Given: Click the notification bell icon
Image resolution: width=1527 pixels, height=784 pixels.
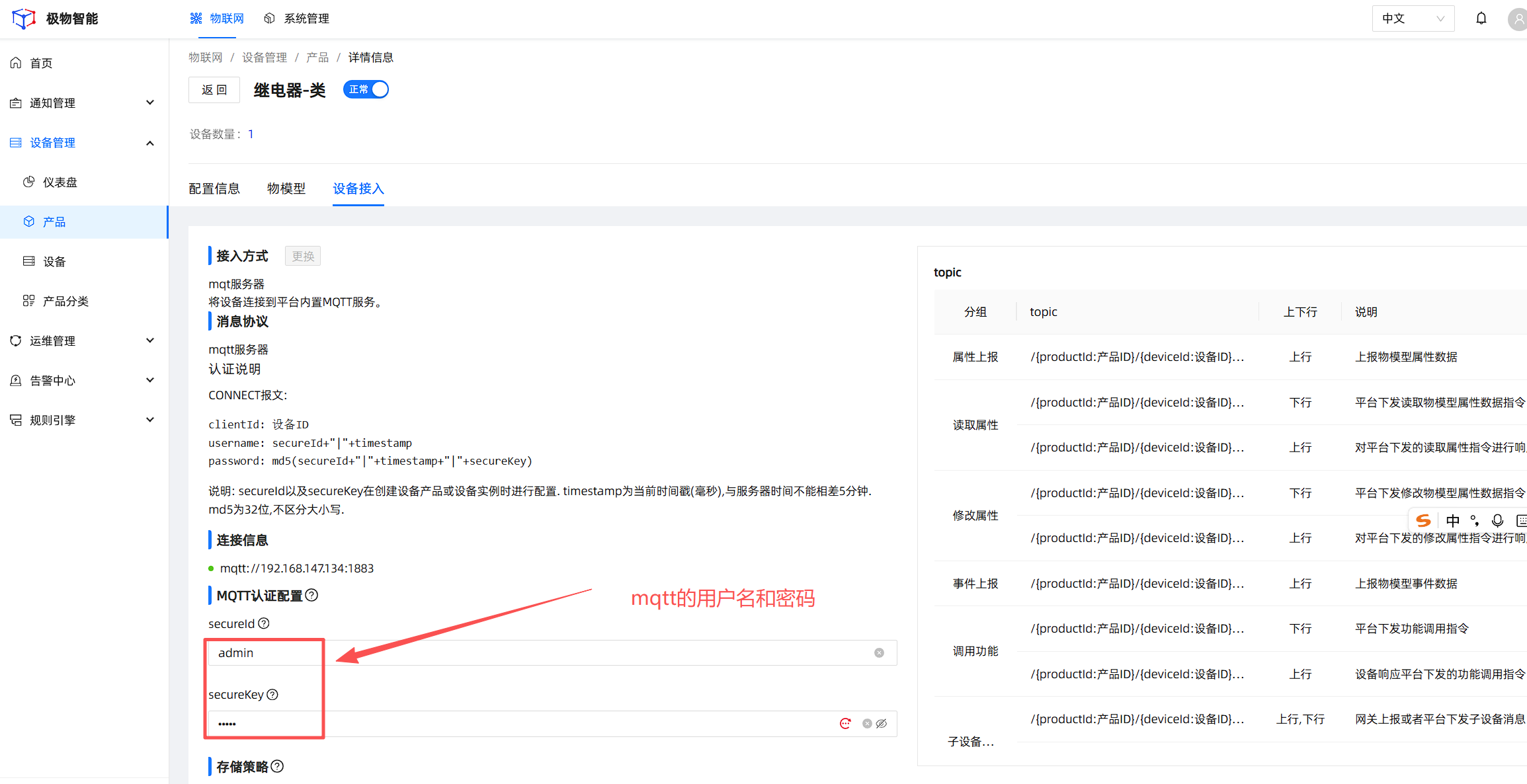Looking at the screenshot, I should tap(1481, 19).
